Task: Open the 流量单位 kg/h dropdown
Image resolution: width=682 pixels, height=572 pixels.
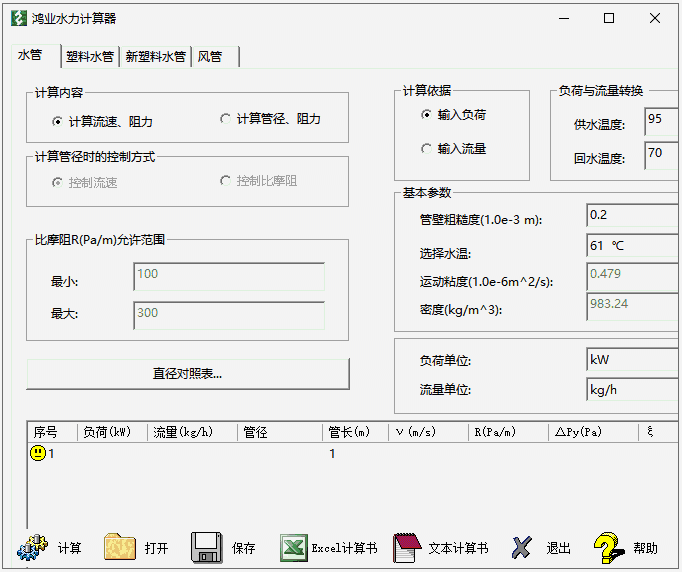Action: tap(632, 389)
